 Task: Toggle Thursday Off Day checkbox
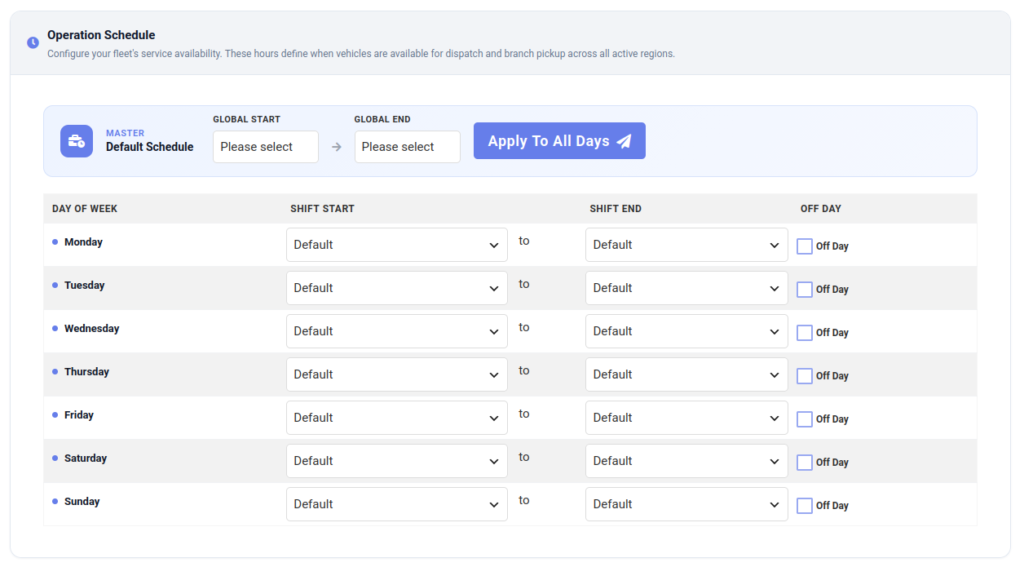(805, 376)
